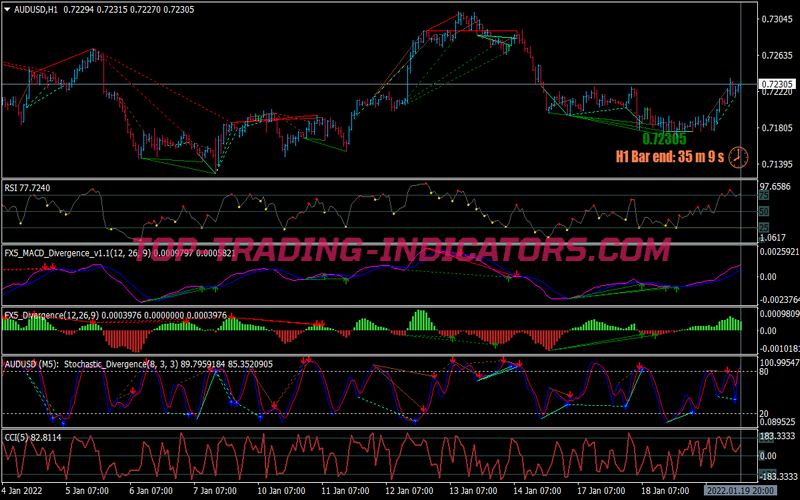
Task: Click the 50 level label in RSI panel
Action: coord(764,212)
